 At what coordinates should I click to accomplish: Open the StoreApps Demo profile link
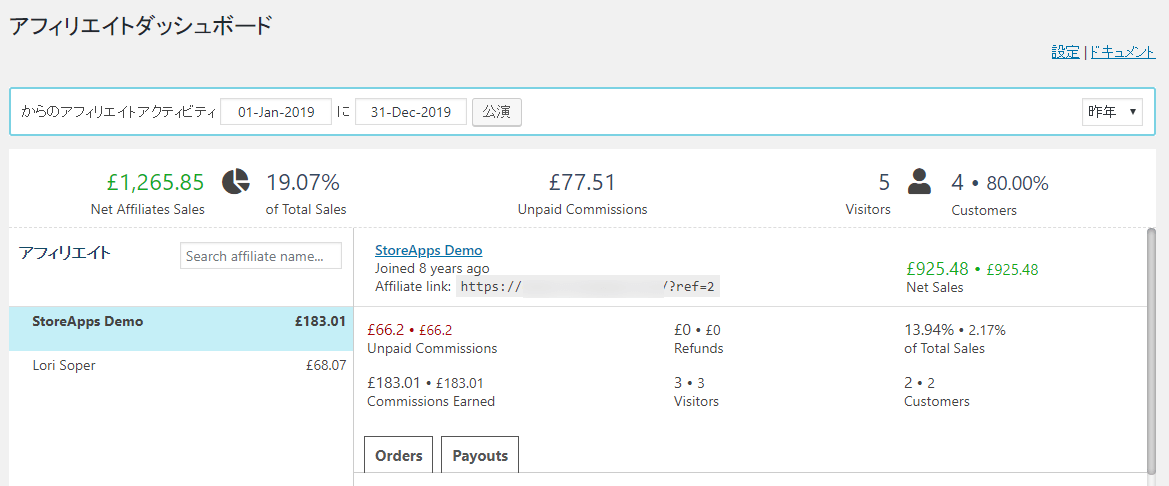pyautogui.click(x=429, y=250)
